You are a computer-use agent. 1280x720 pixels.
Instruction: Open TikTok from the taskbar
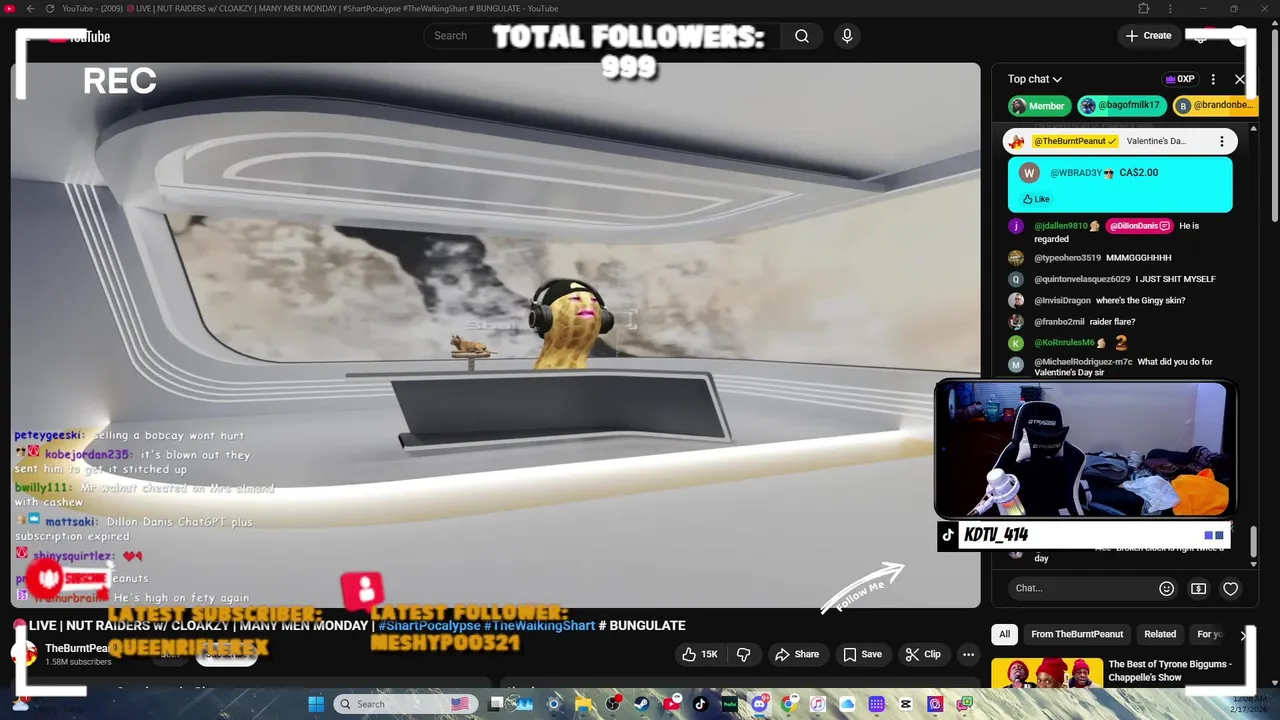(699, 704)
